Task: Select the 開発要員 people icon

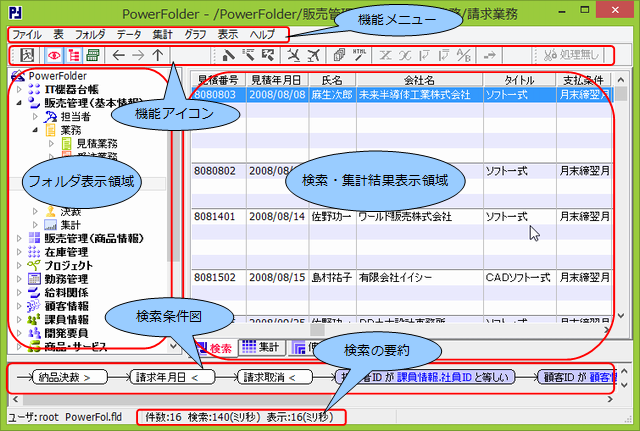Action: (34, 333)
